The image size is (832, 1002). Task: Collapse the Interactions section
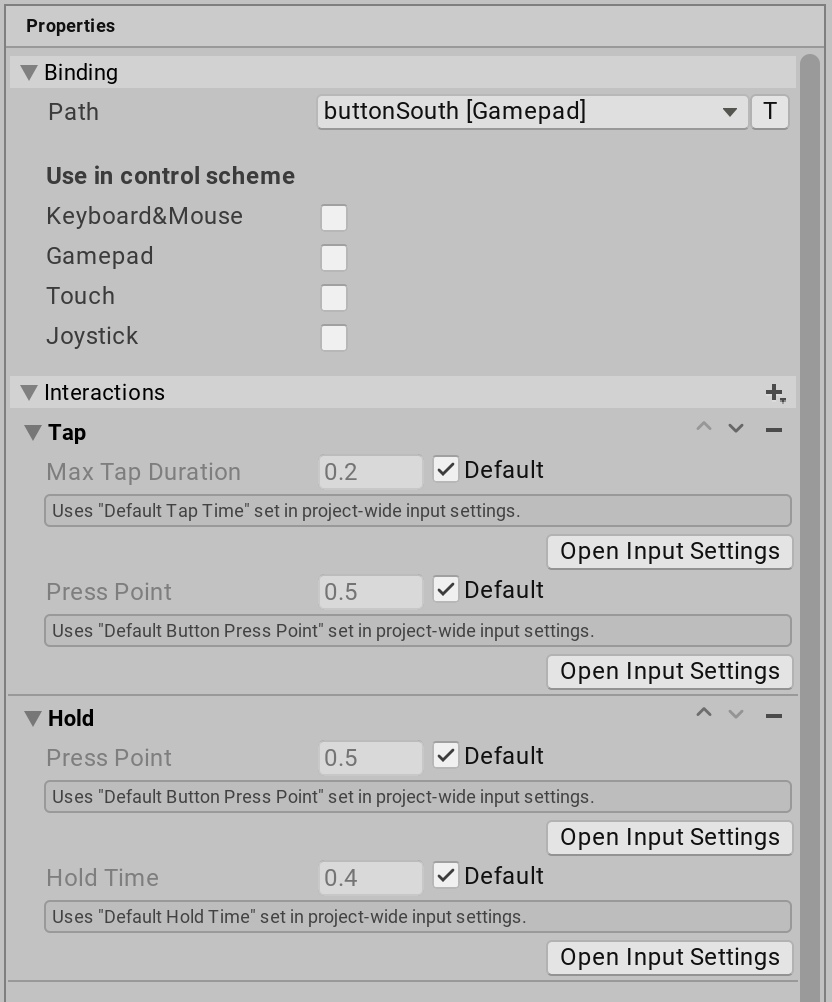coord(29,392)
